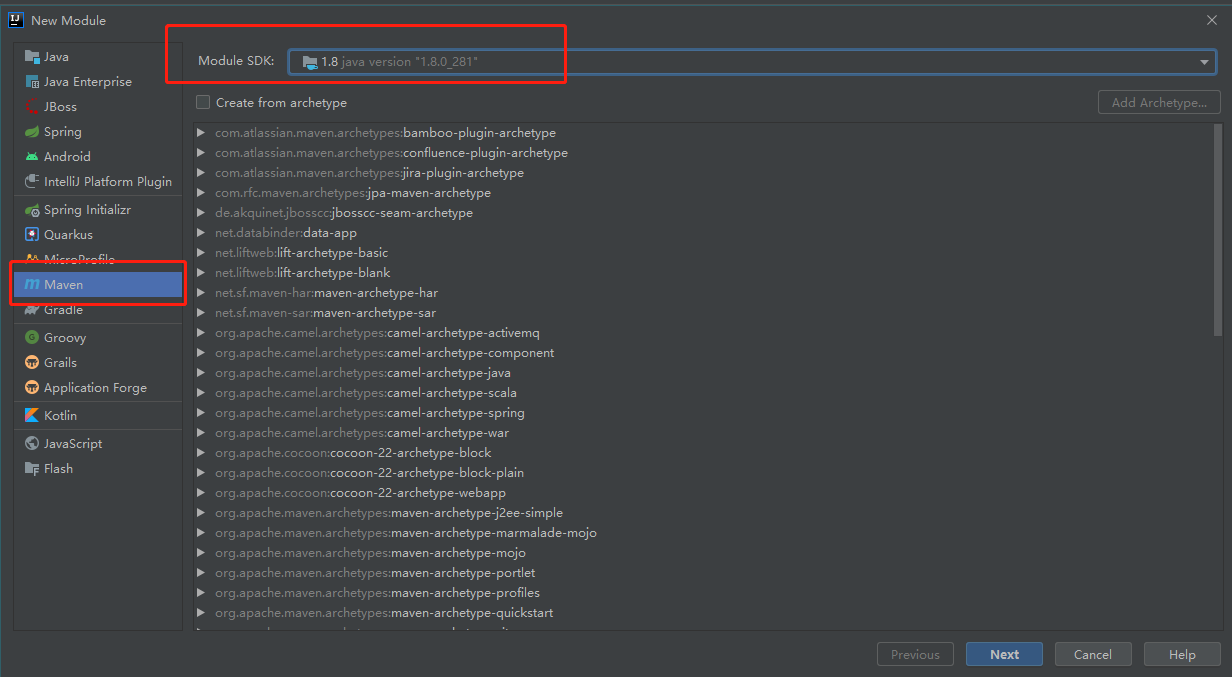Screen dimensions: 1232x677
Task: Click the Java module type icon
Action: coord(32,57)
